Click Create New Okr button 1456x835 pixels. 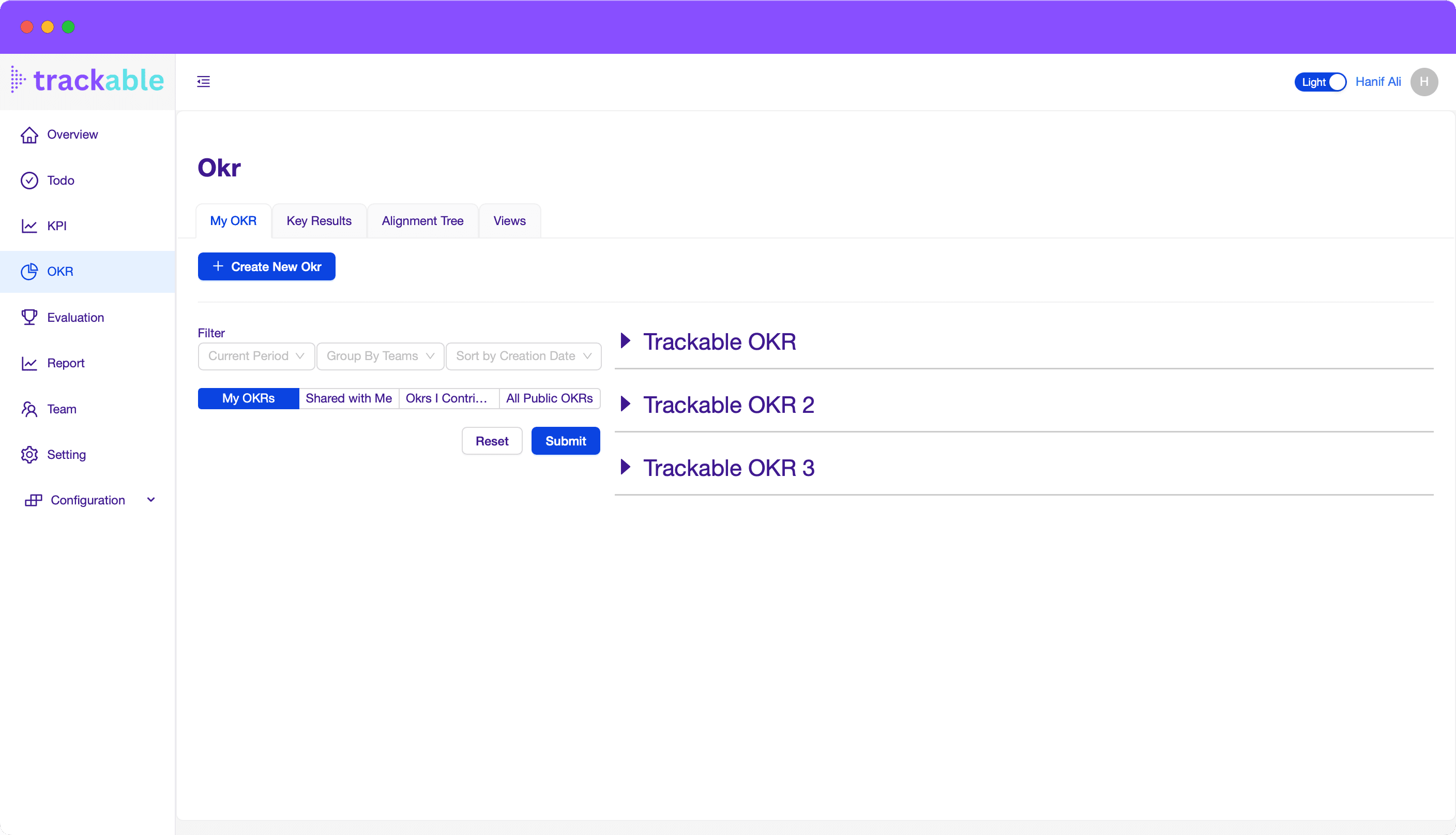click(266, 266)
